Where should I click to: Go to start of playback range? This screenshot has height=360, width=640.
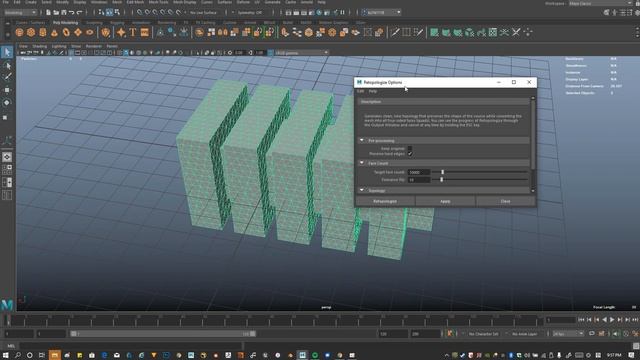click(x=581, y=320)
